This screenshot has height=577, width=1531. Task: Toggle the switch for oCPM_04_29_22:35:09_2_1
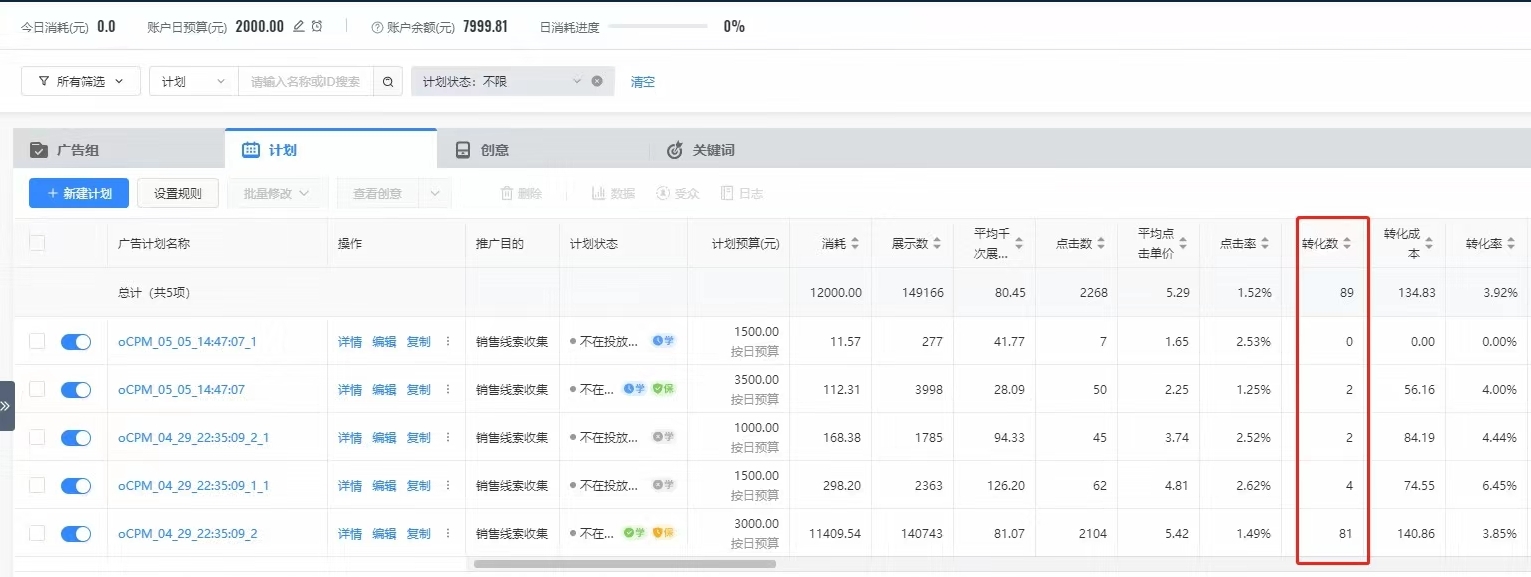[x=76, y=438]
